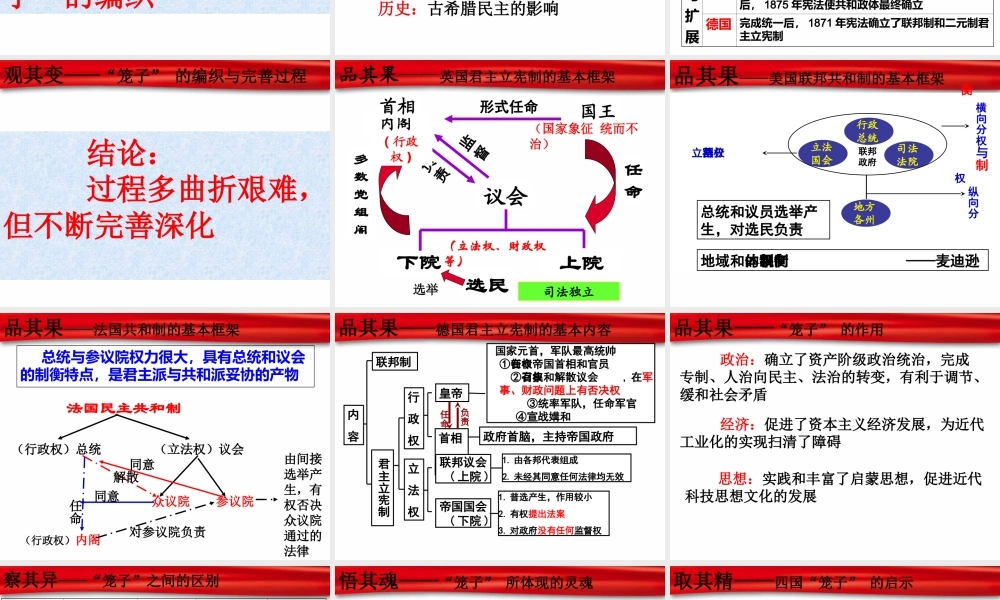This screenshot has width=1000, height=600.
Task: Click the red 思想： label
Action: 739,478
